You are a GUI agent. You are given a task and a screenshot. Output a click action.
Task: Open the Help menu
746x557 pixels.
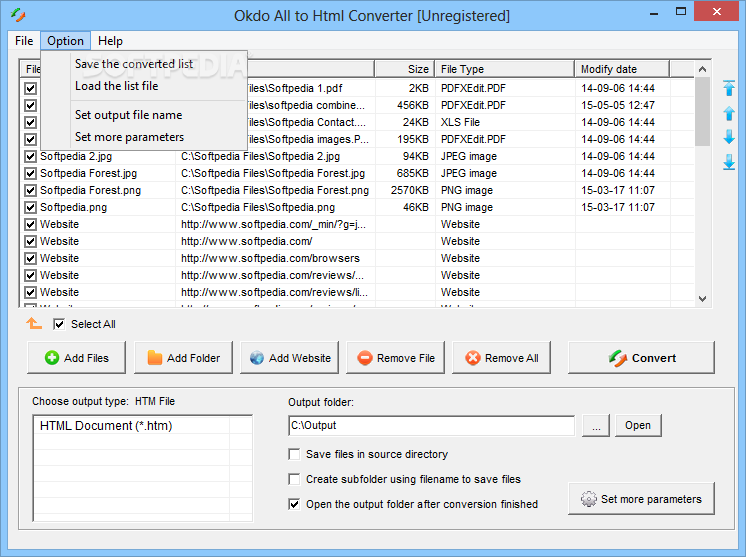coord(110,41)
